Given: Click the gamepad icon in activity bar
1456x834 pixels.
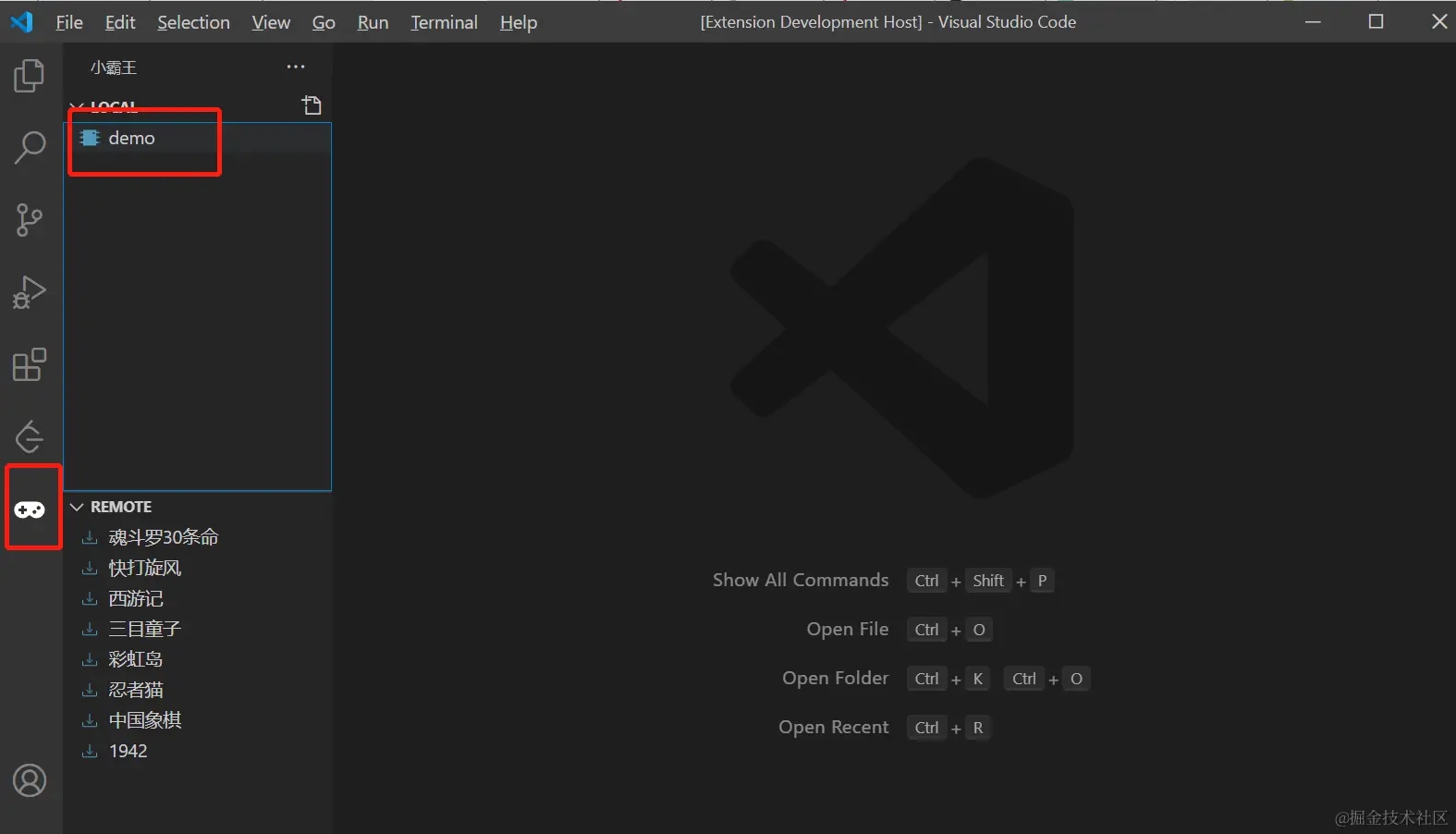Looking at the screenshot, I should [30, 509].
